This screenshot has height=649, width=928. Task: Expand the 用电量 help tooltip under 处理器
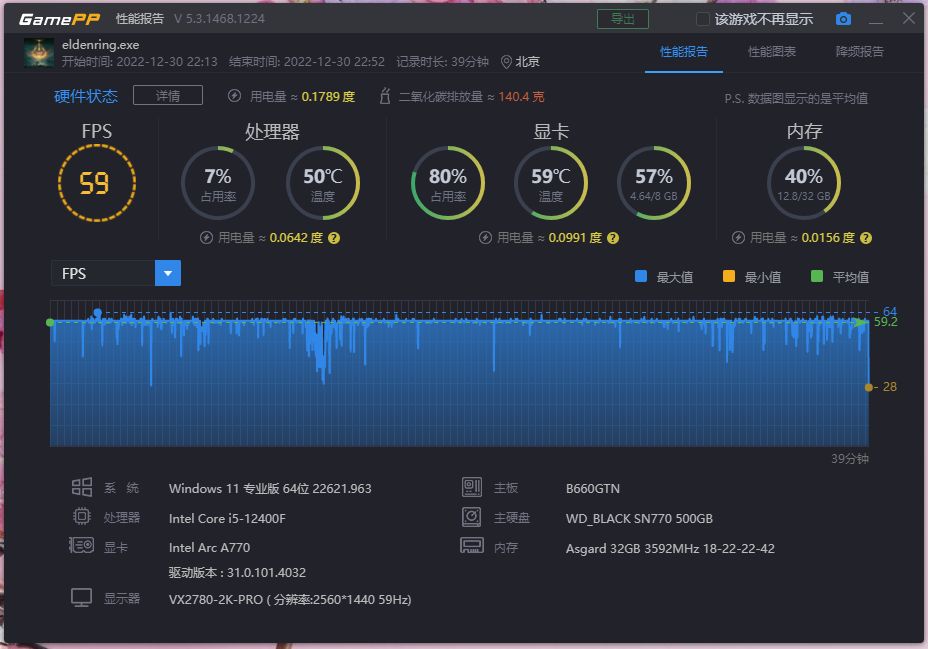(x=336, y=238)
